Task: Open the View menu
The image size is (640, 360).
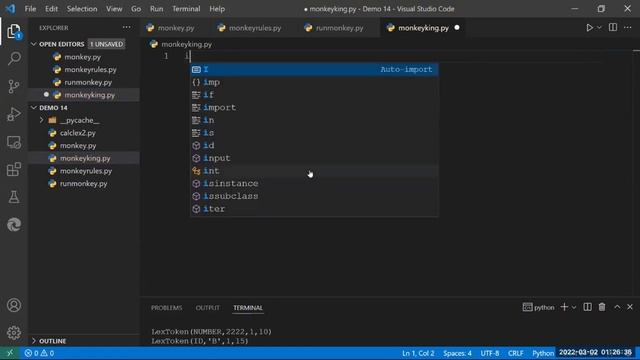Action: click(x=114, y=9)
